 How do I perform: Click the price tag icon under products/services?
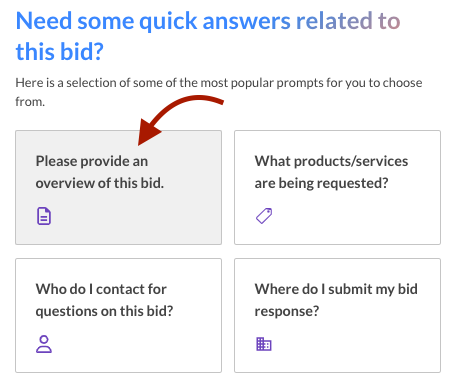click(x=264, y=216)
